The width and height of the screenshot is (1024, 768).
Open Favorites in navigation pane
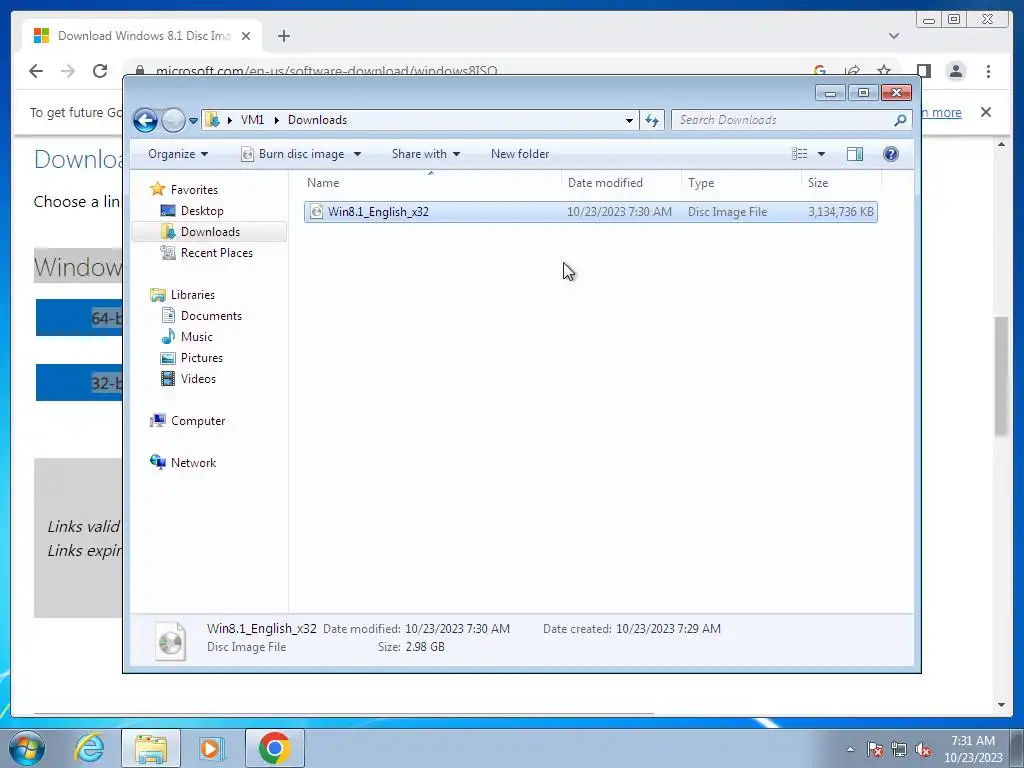click(x=194, y=189)
